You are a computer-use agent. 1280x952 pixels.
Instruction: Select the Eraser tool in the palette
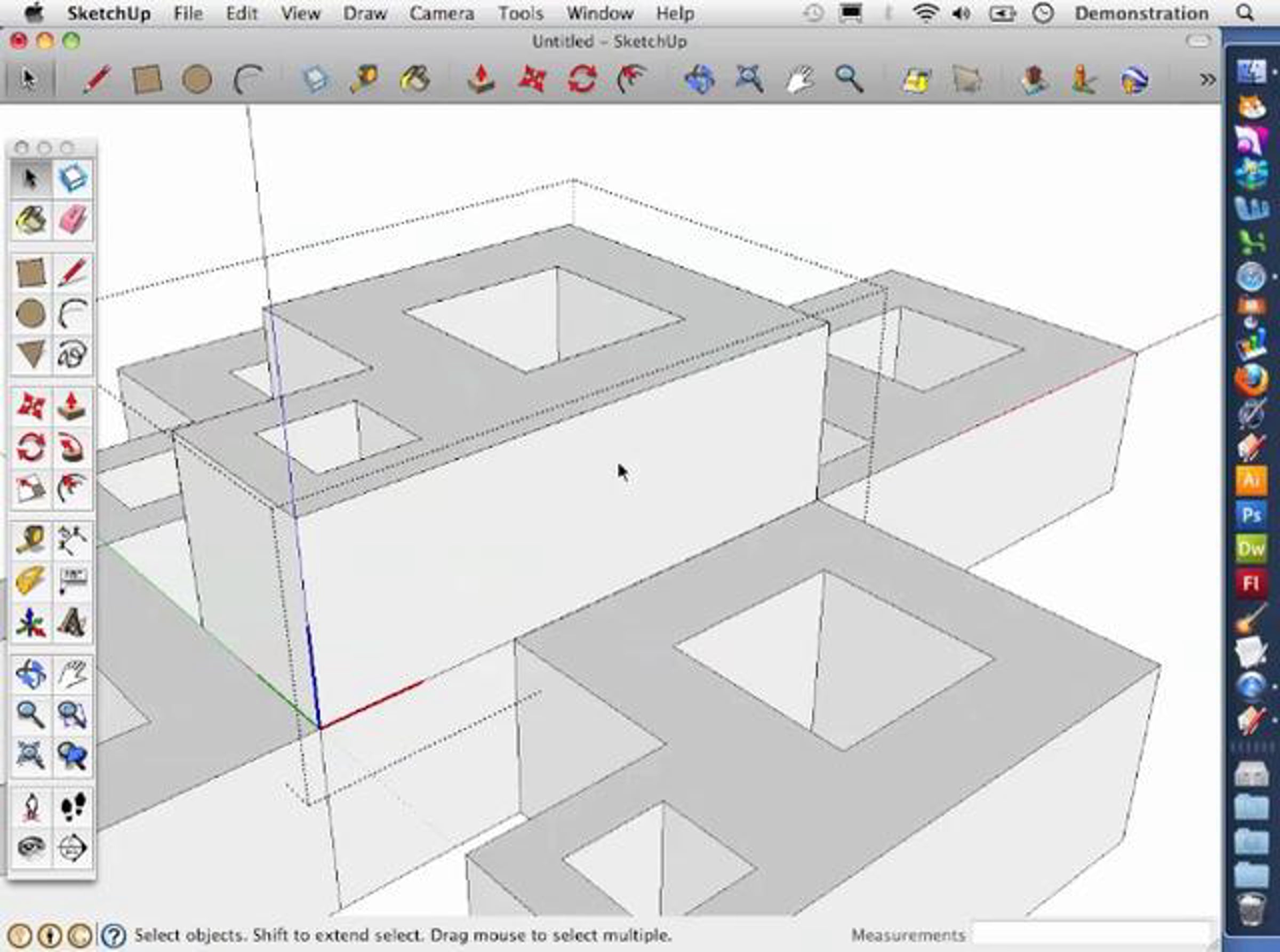pos(73,220)
